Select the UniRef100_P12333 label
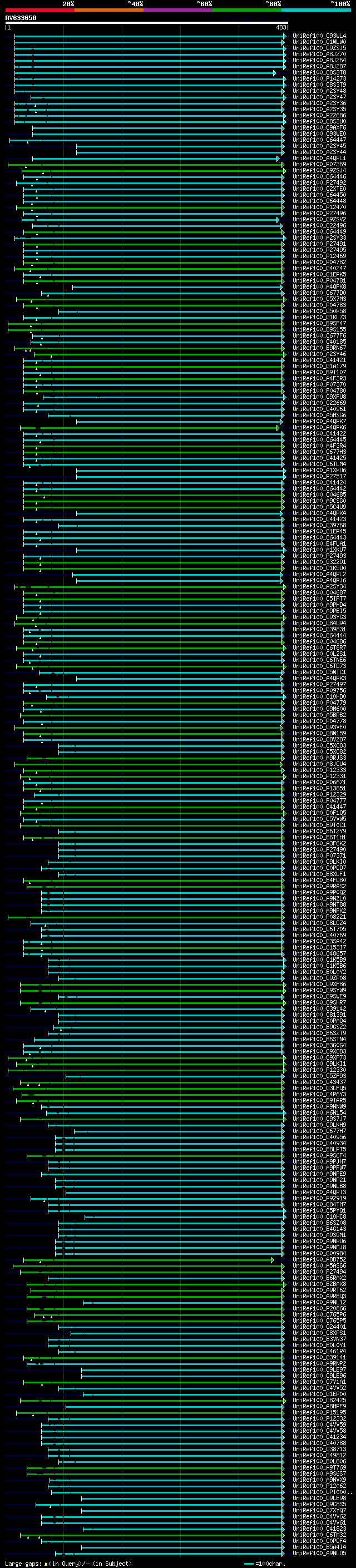 point(319,770)
